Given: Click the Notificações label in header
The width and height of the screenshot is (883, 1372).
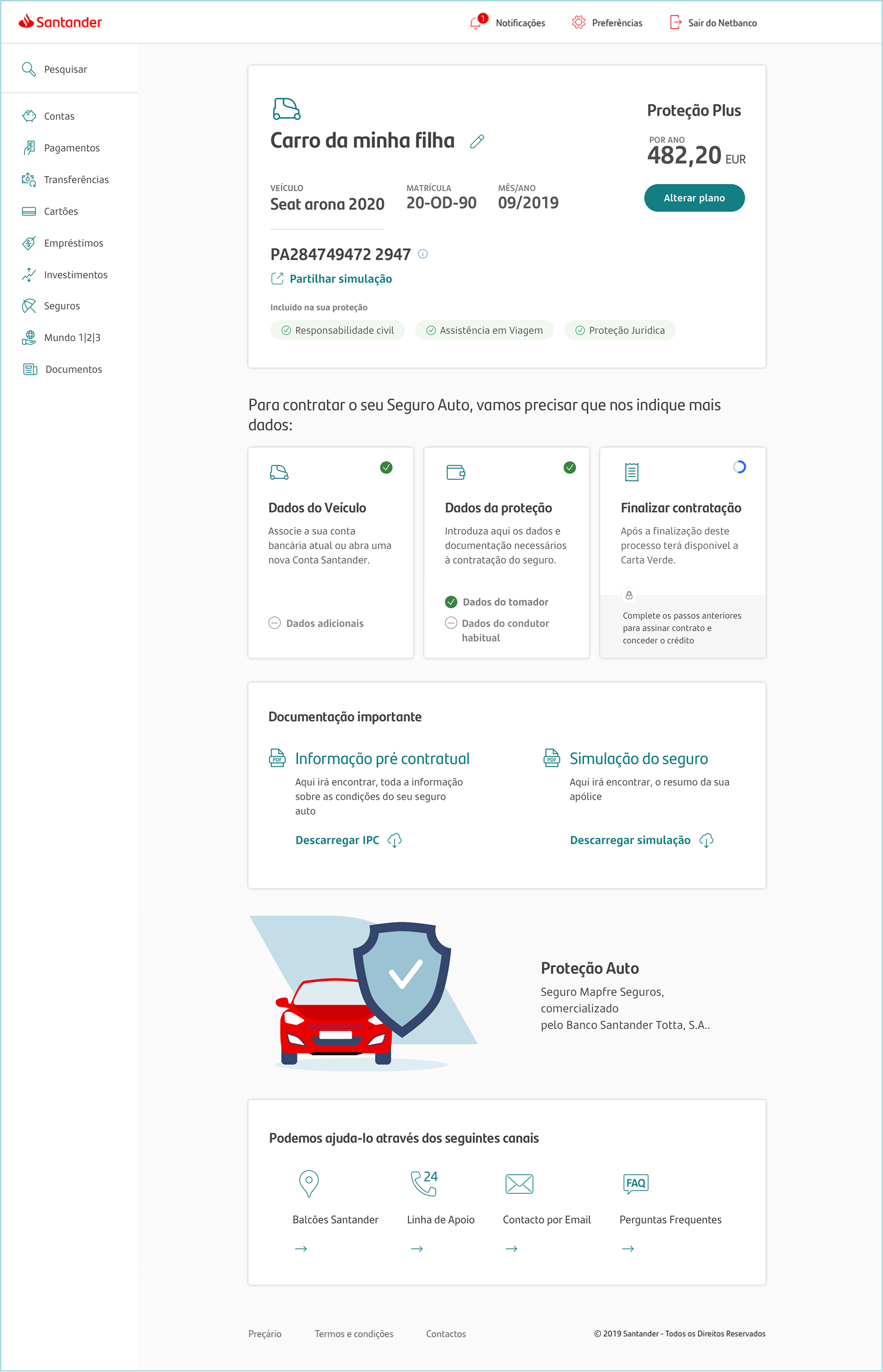Looking at the screenshot, I should [x=521, y=23].
